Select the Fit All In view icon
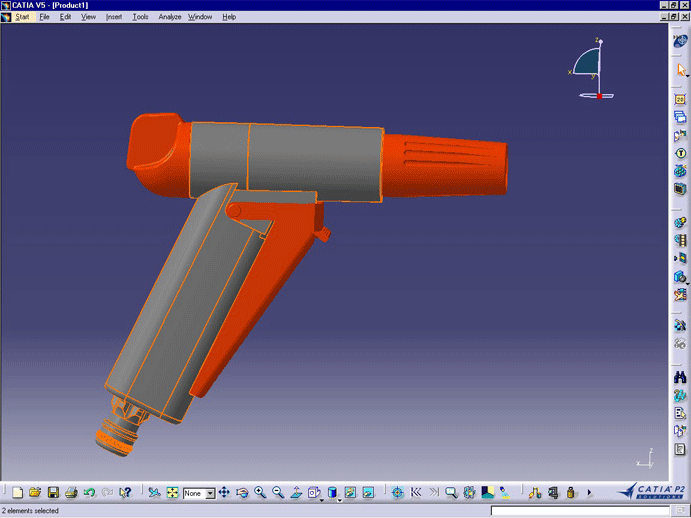The image size is (691, 518). [x=172, y=493]
